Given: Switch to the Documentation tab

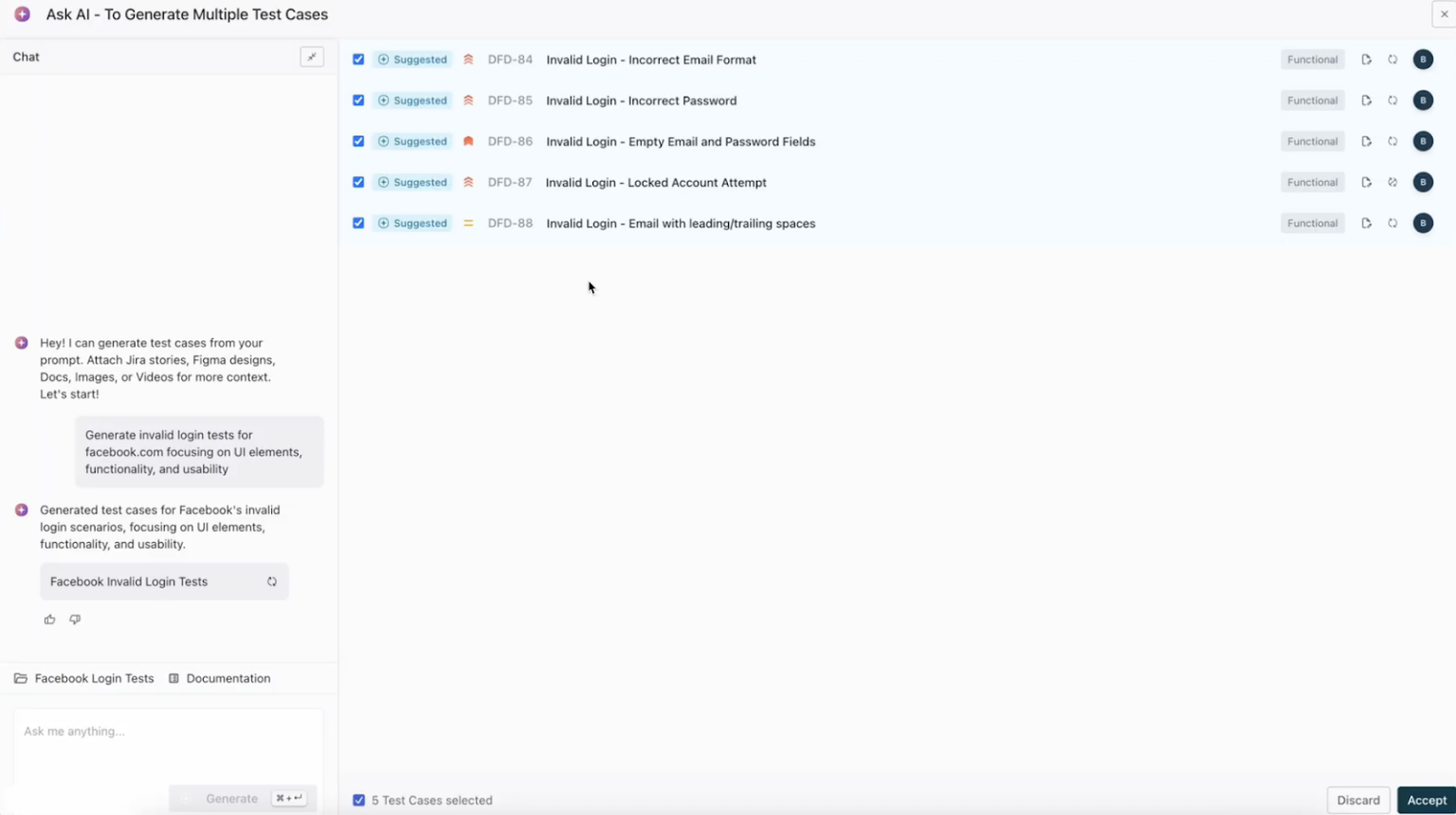Looking at the screenshot, I should tap(219, 679).
